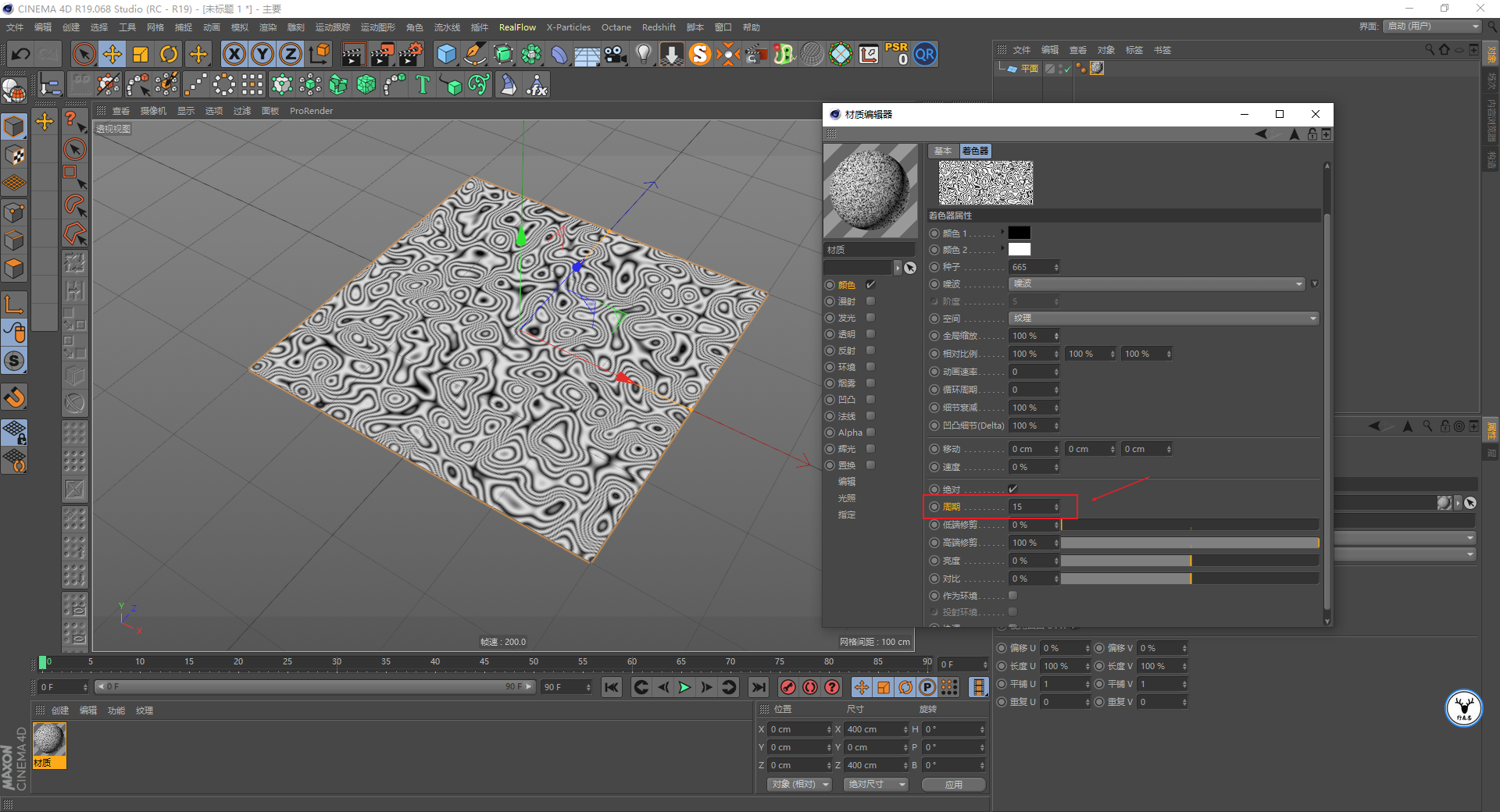Switch to the 基本 tab in material editor
The height and width of the screenshot is (812, 1500).
pyautogui.click(x=943, y=151)
